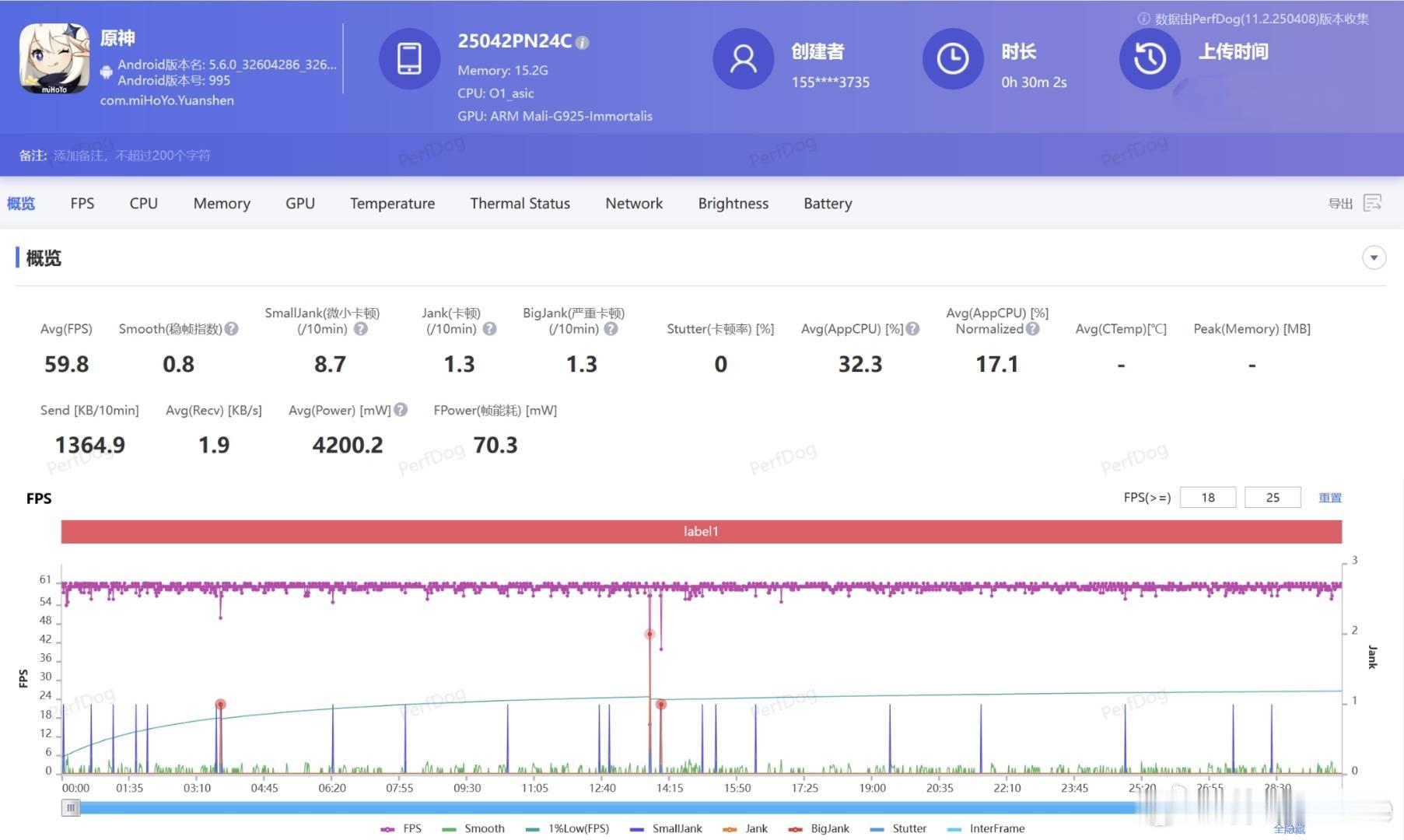Open help icon for AppCPU Normalized

pos(1033,329)
